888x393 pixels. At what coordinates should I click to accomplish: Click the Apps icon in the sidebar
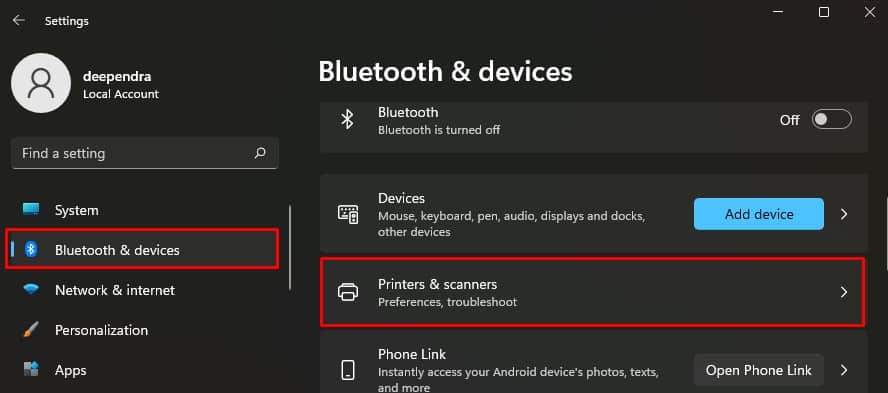click(x=31, y=370)
